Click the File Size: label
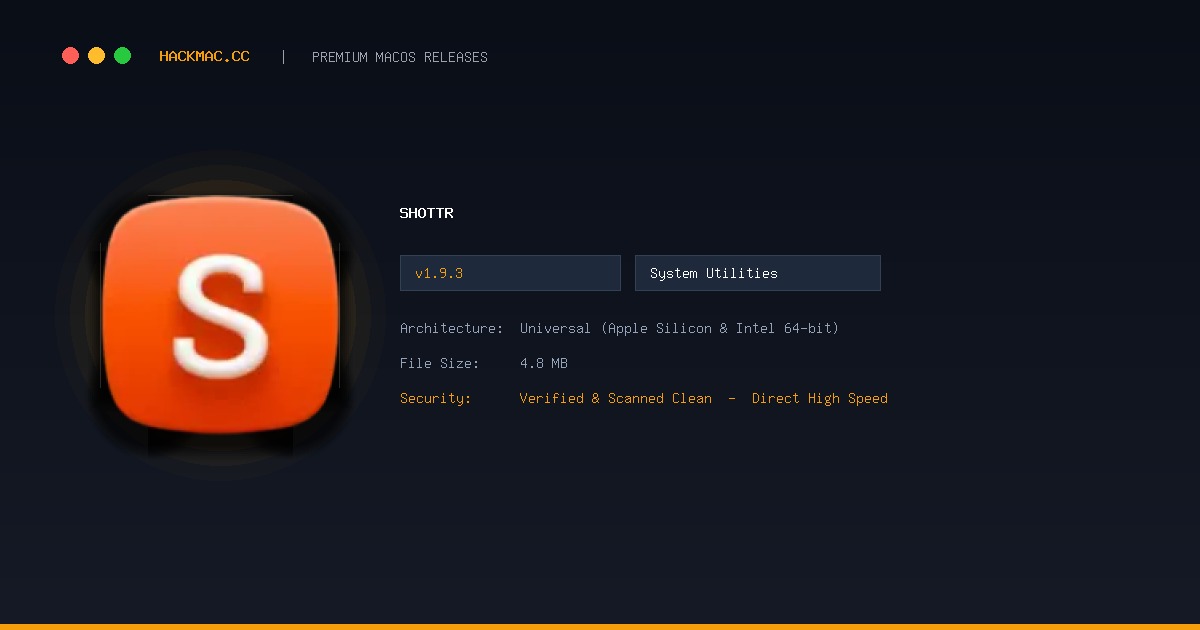Screen dimensions: 1200x630 [x=440, y=363]
